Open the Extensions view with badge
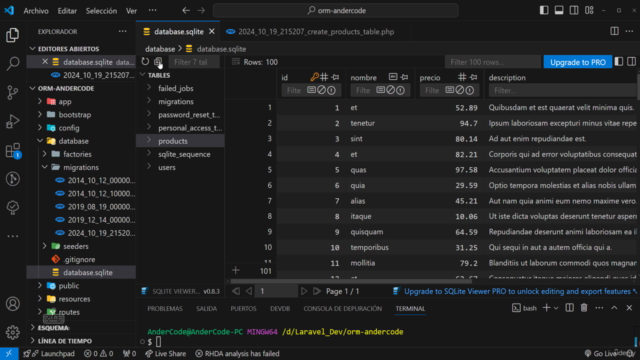The width and height of the screenshot is (640, 360). (13, 150)
